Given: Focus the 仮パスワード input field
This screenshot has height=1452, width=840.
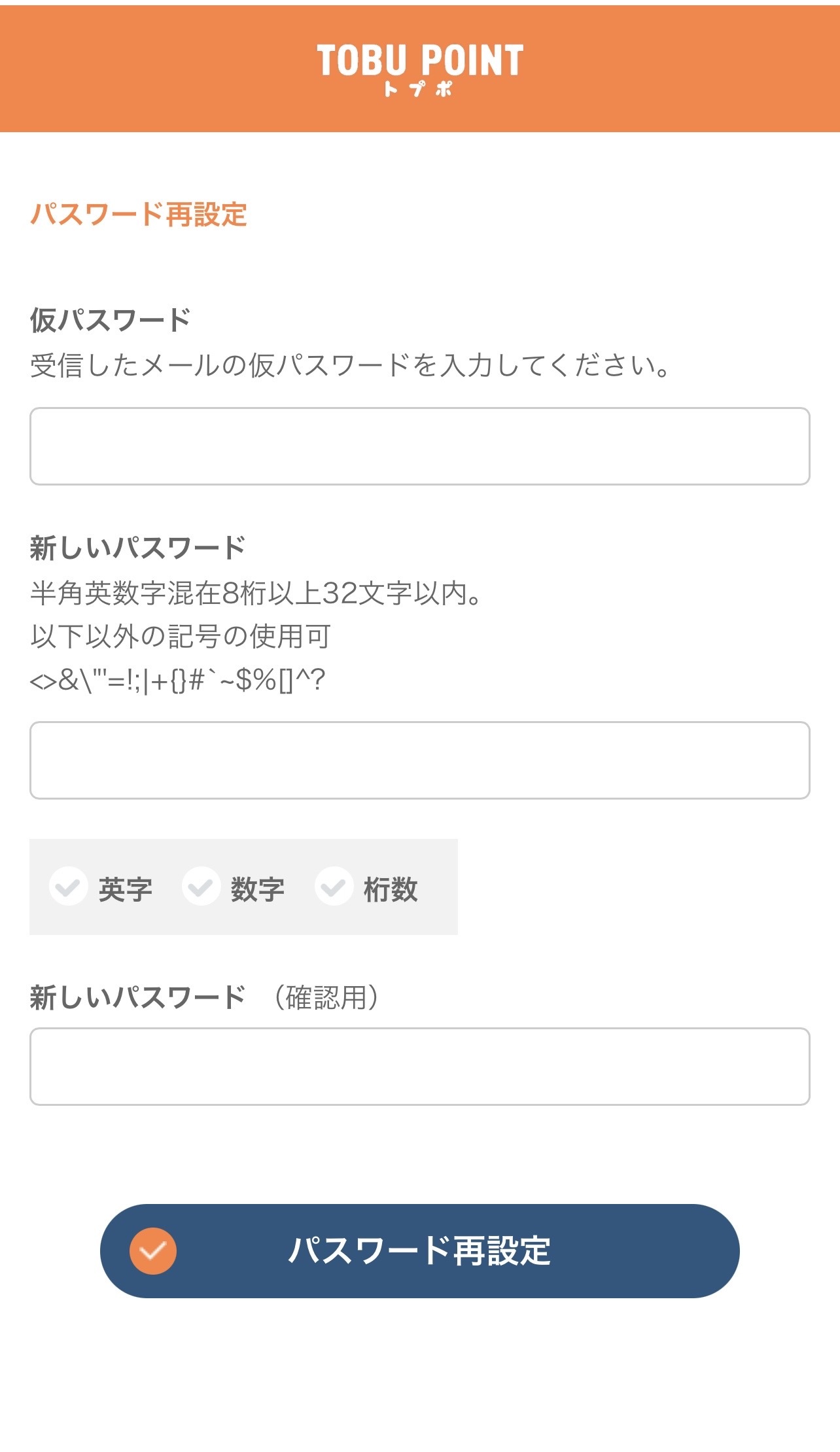Looking at the screenshot, I should pos(419,446).
